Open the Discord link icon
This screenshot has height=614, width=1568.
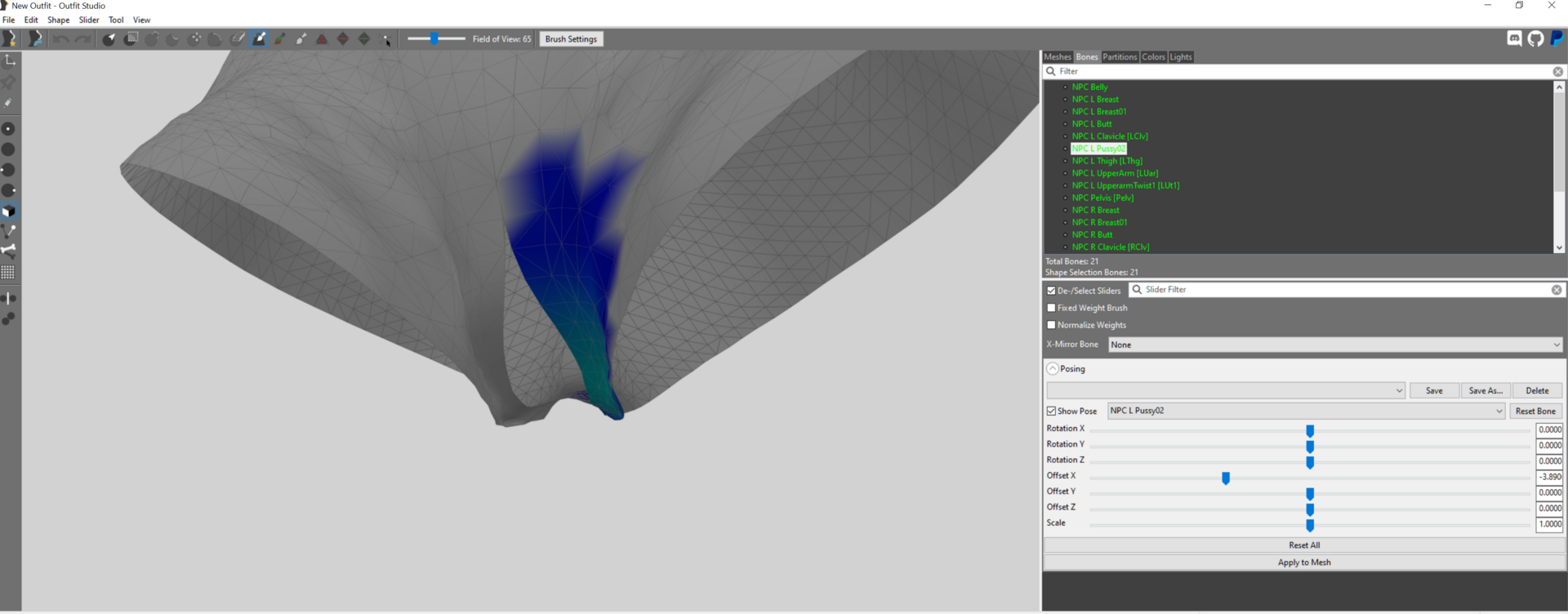click(x=1514, y=38)
